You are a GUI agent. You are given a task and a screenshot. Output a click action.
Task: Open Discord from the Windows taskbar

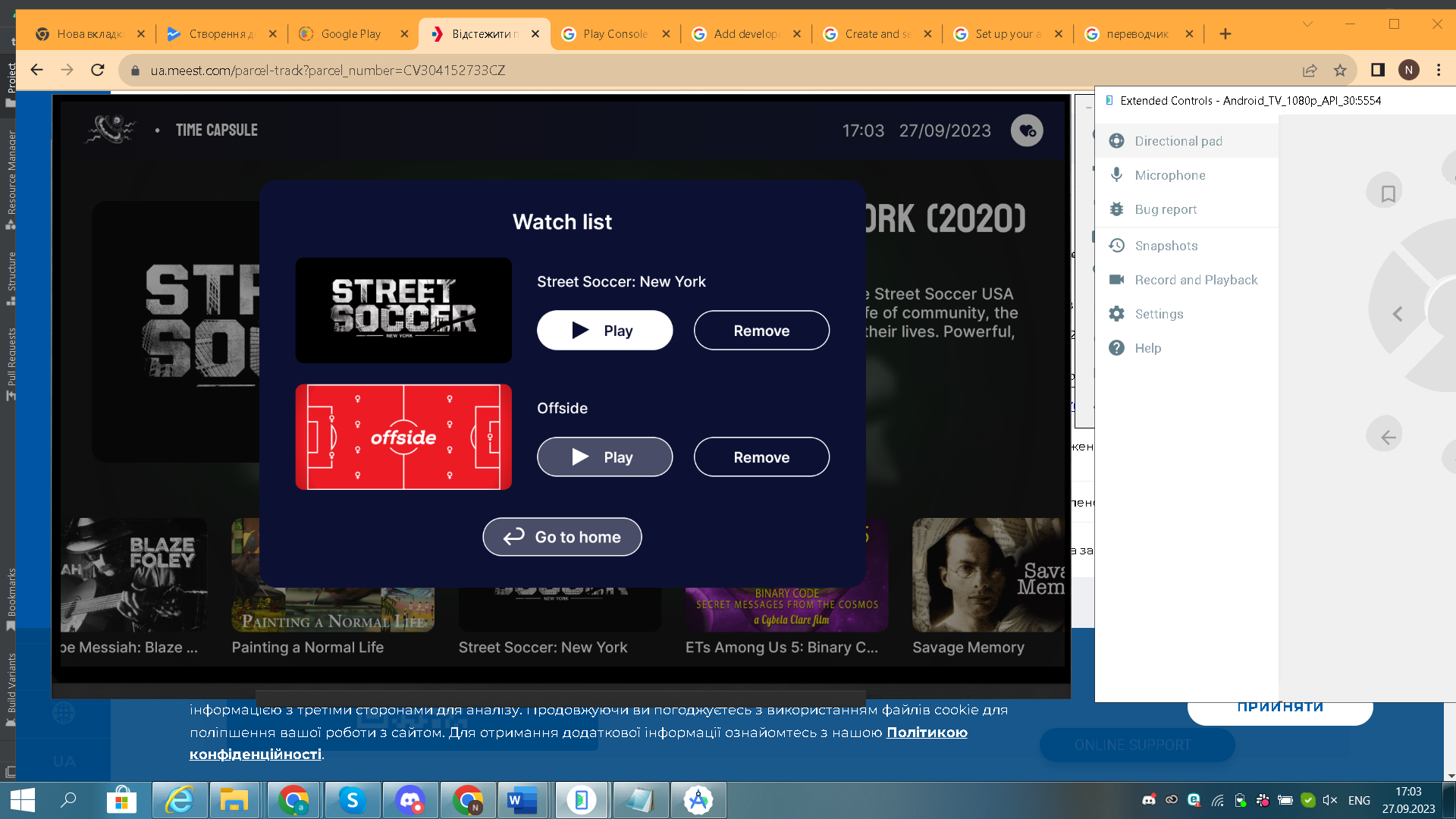click(410, 800)
